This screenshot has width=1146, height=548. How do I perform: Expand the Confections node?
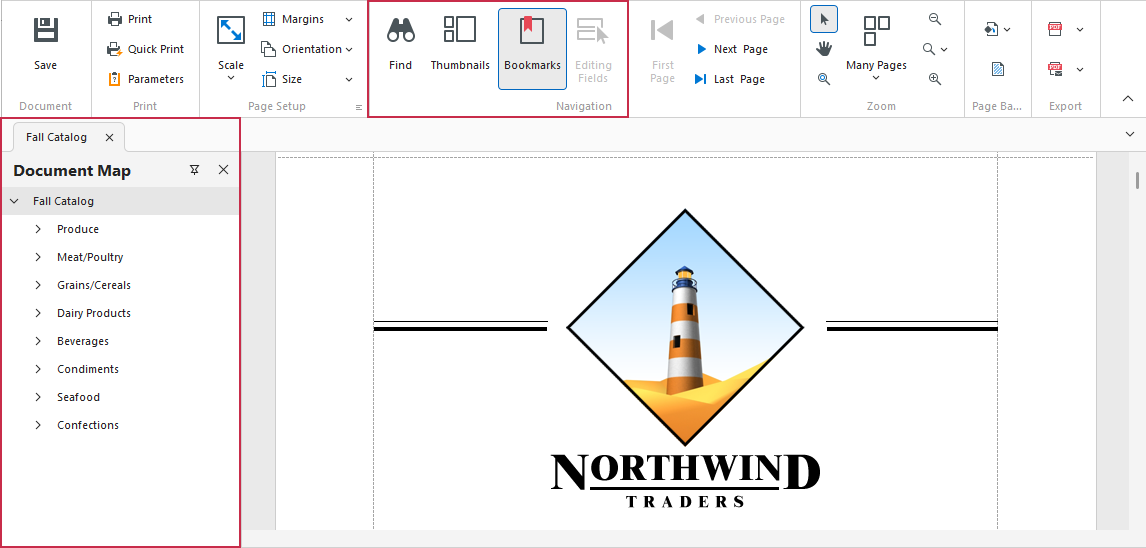(x=38, y=425)
